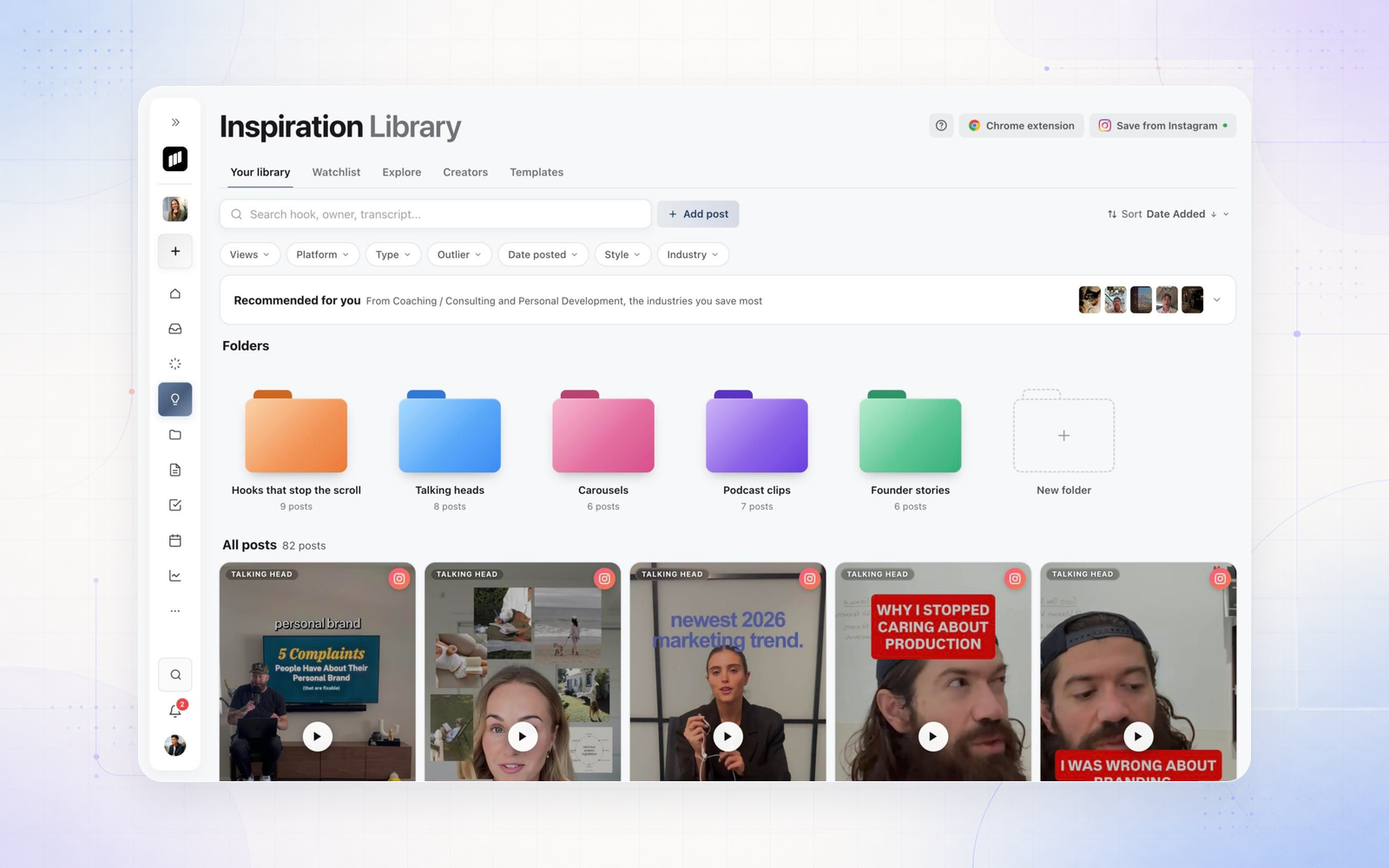Screen dimensions: 1389x868
Task: Expand the Recommended for you chevron
Action: click(1217, 300)
